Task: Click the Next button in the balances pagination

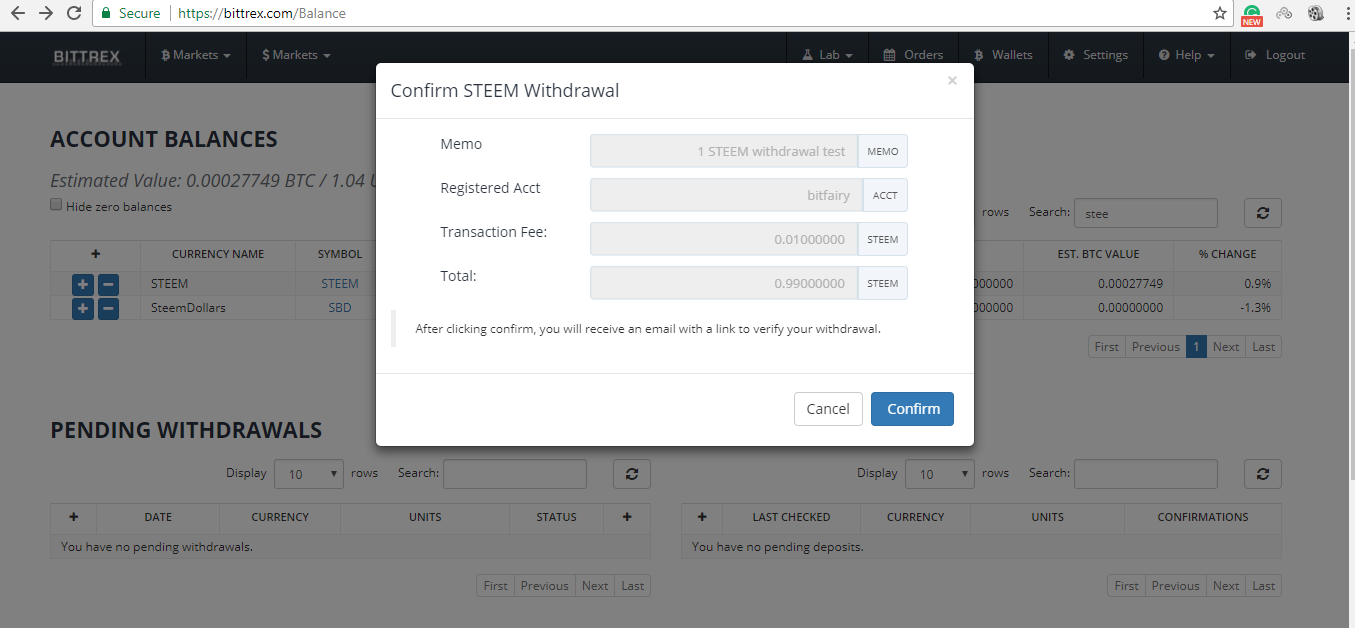Action: 1226,347
